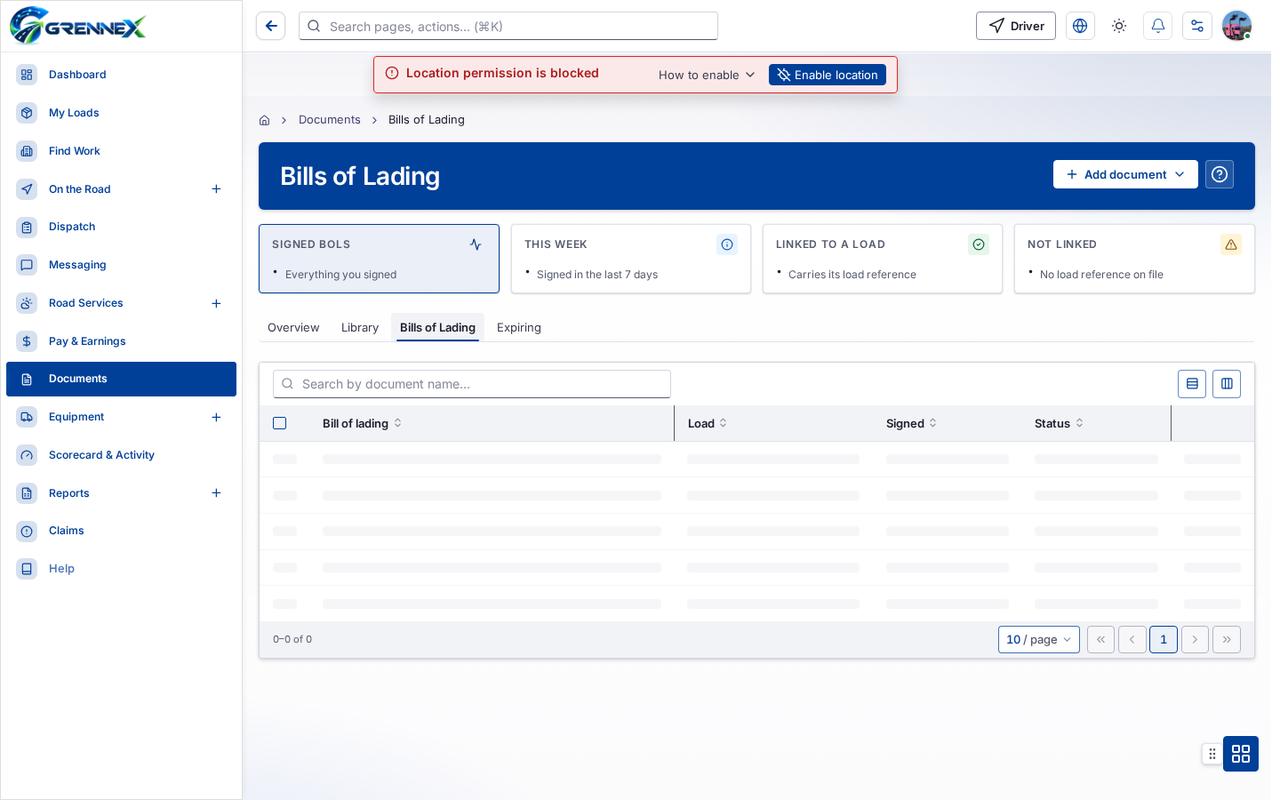Open the display settings sliders icon

click(x=1197, y=26)
